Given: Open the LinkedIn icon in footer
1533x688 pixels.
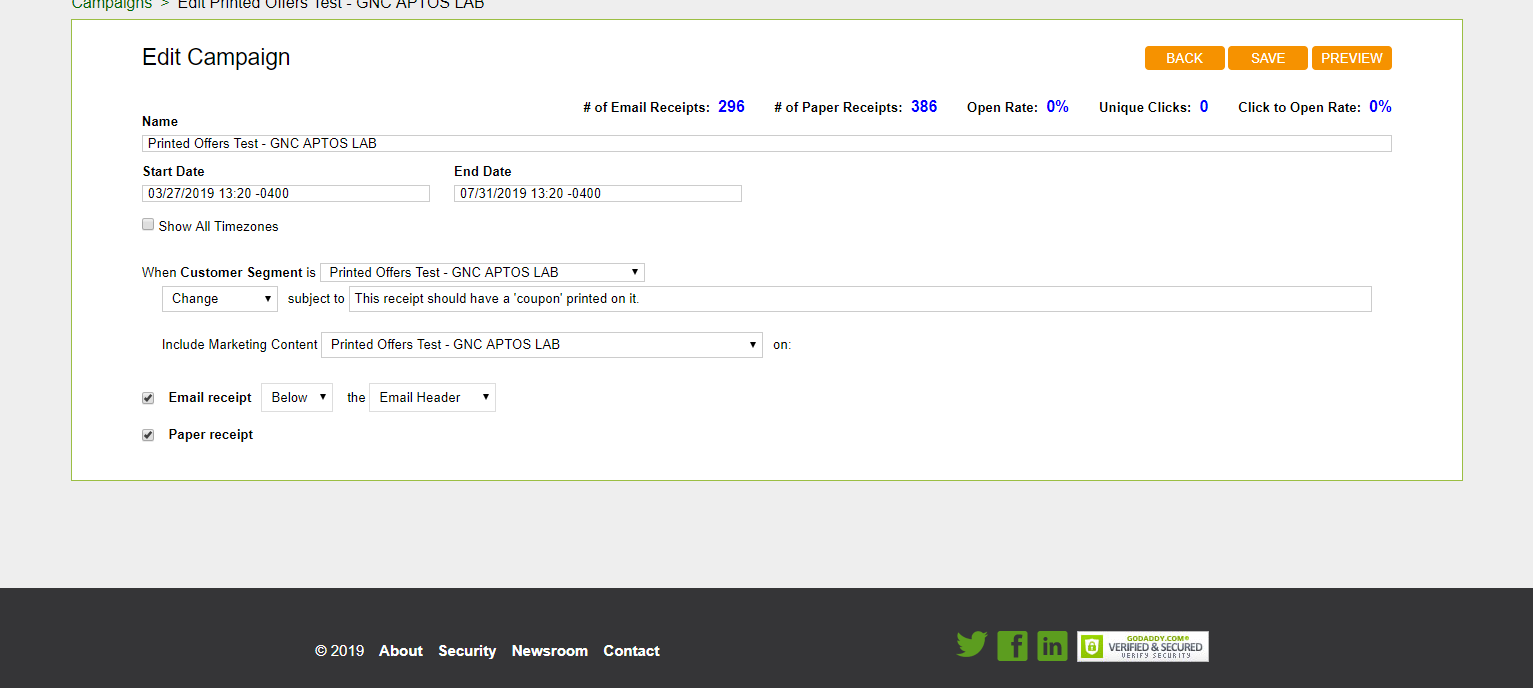Looking at the screenshot, I should click(1052, 646).
